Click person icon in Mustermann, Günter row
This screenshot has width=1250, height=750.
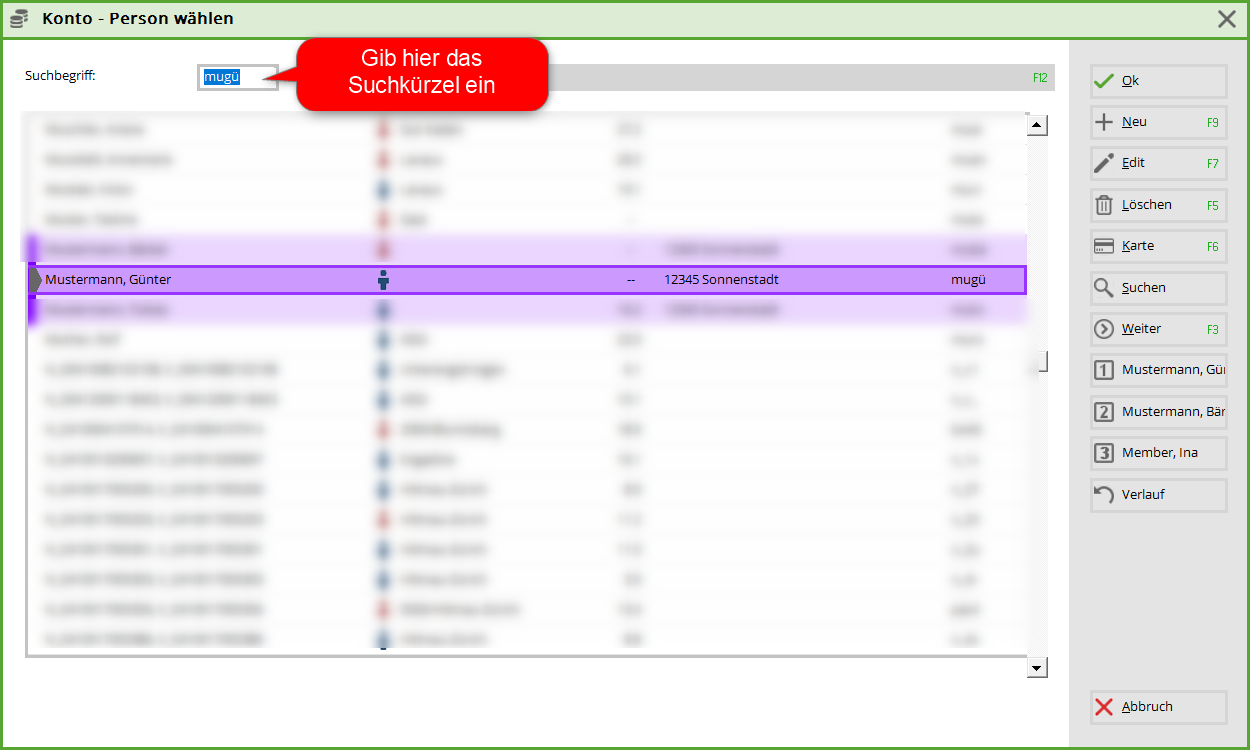383,280
